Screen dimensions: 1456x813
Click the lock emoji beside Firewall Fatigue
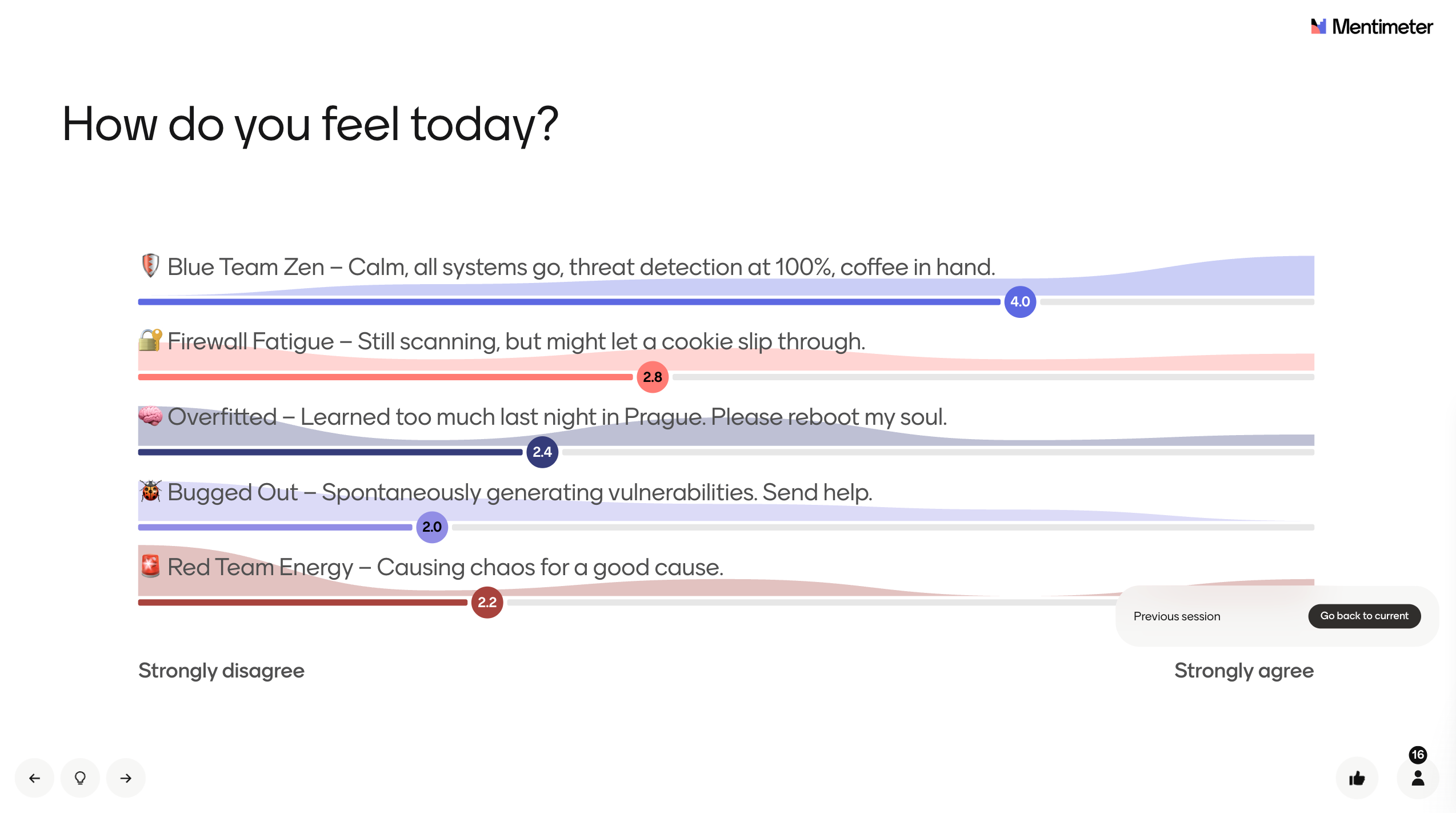150,340
